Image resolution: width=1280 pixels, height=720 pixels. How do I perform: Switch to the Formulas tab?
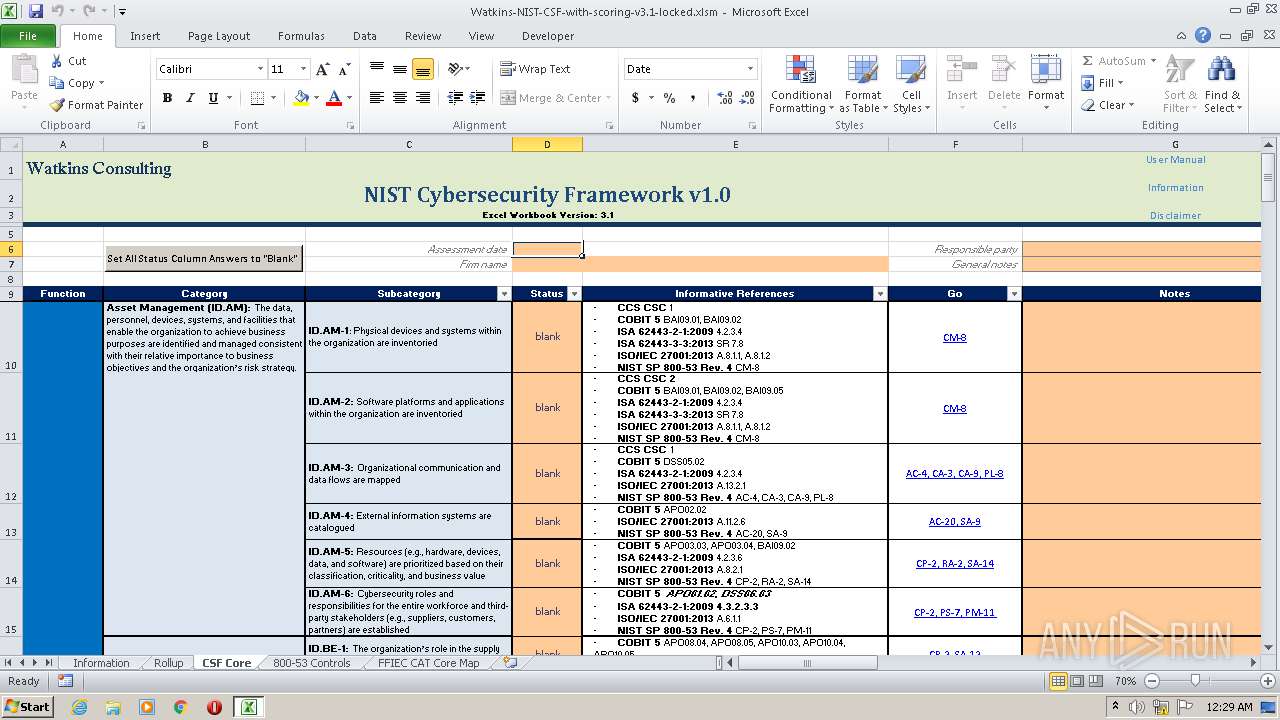[x=301, y=36]
